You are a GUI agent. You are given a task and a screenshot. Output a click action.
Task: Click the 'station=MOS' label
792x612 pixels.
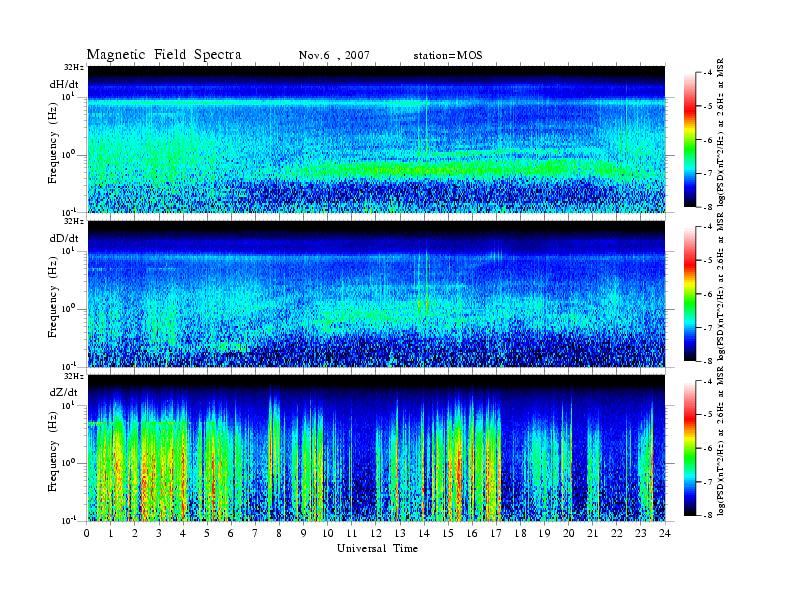tap(448, 55)
